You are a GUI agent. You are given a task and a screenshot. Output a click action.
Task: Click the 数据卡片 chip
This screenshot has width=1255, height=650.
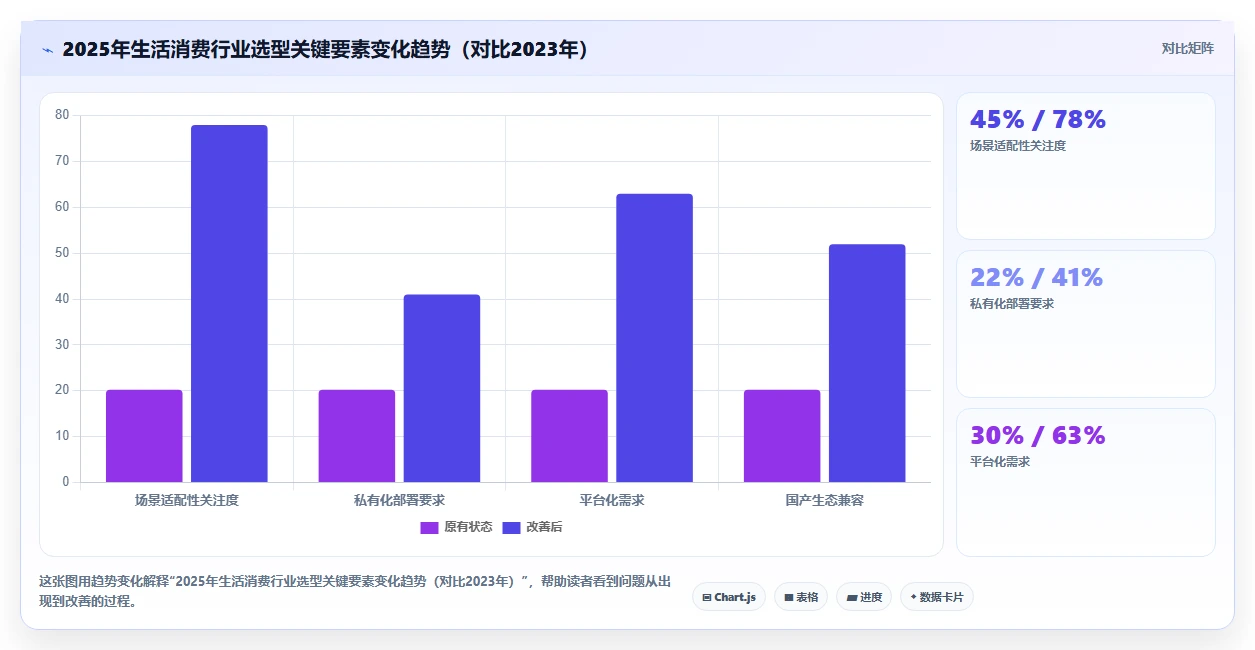click(937, 597)
